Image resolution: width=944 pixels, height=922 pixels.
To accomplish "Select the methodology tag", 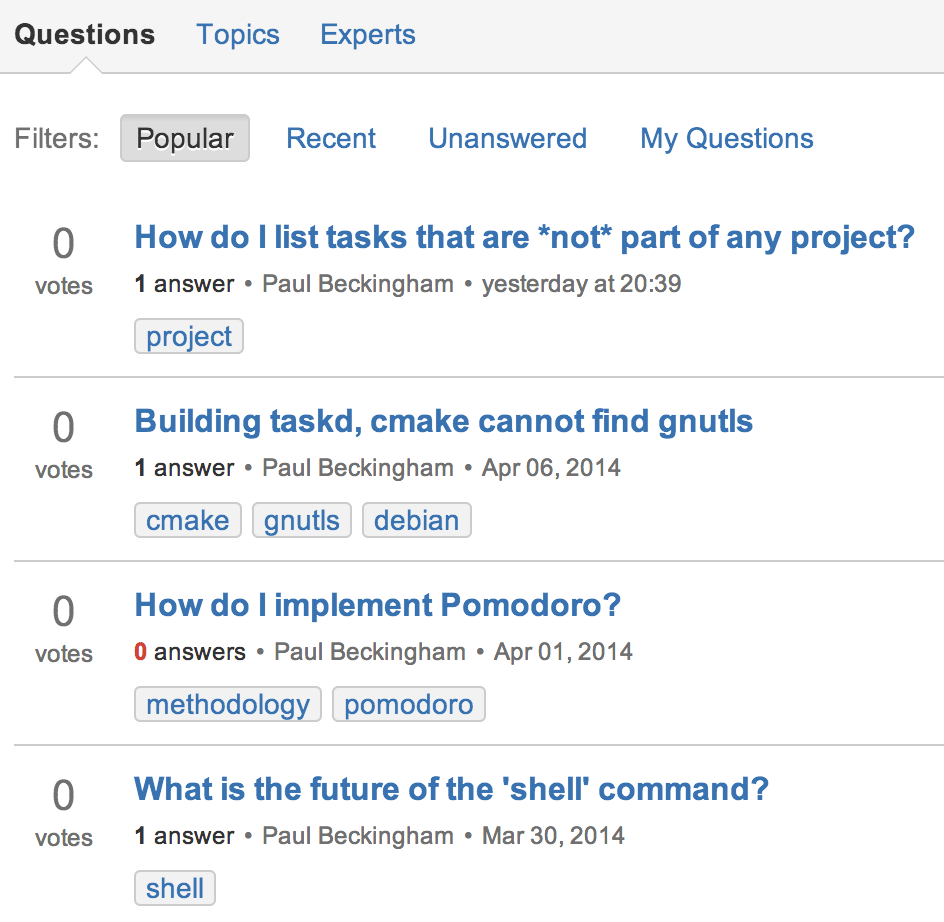I will click(228, 704).
